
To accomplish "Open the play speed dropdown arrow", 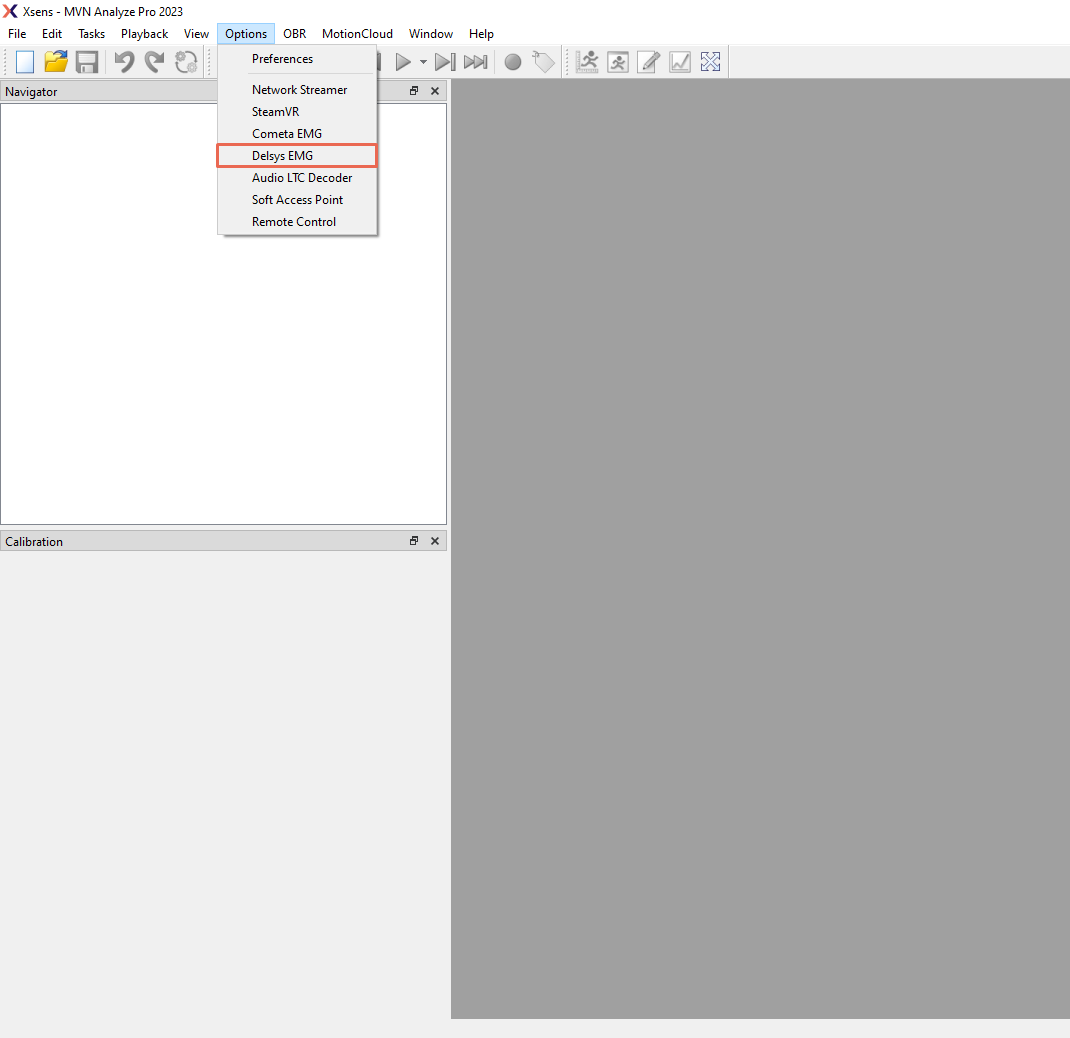I will 423,62.
